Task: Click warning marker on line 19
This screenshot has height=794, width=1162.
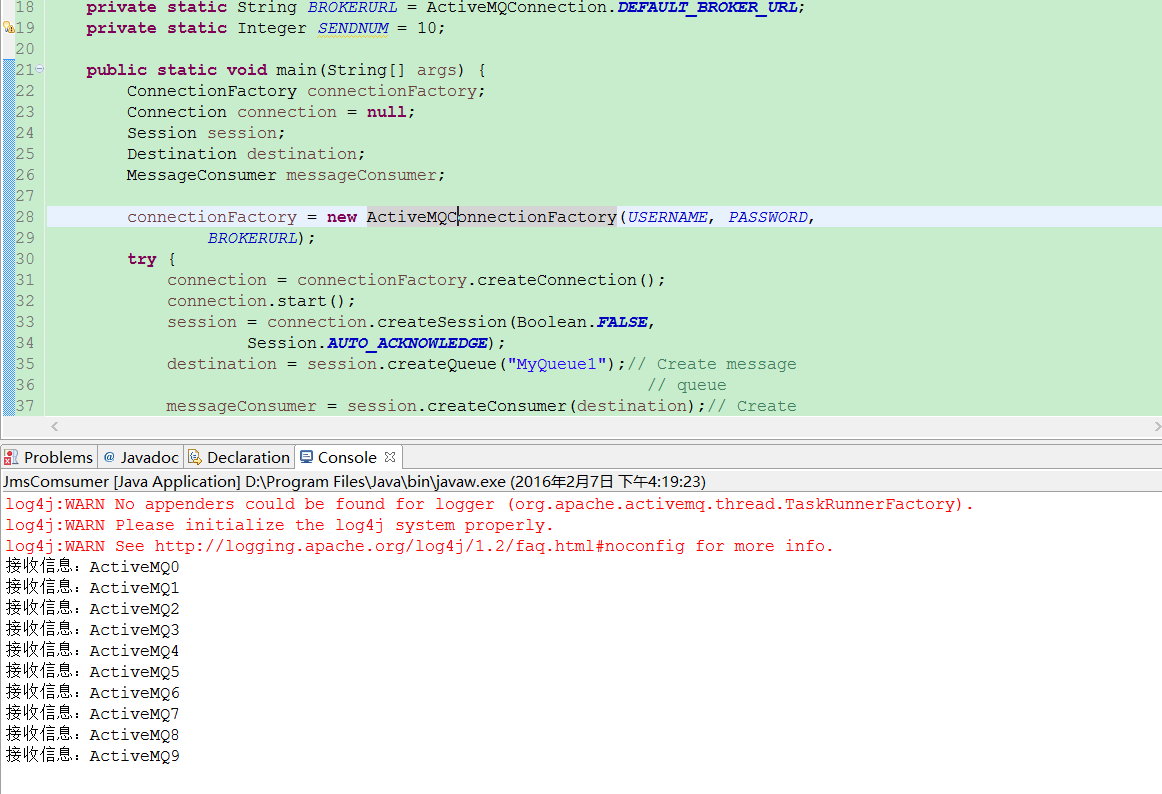Action: [x=8, y=27]
